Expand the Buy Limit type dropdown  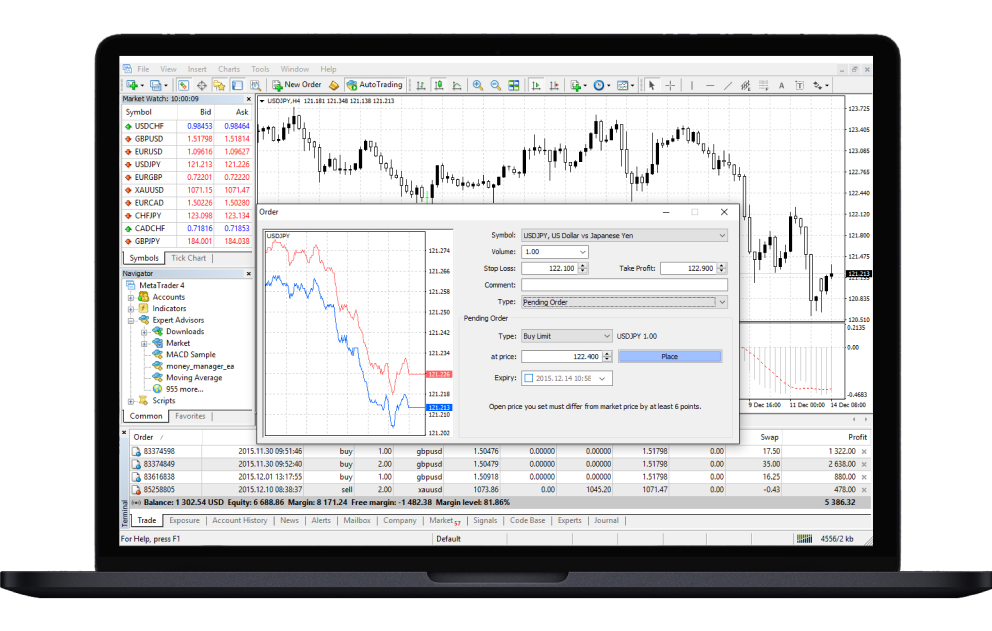tap(607, 336)
